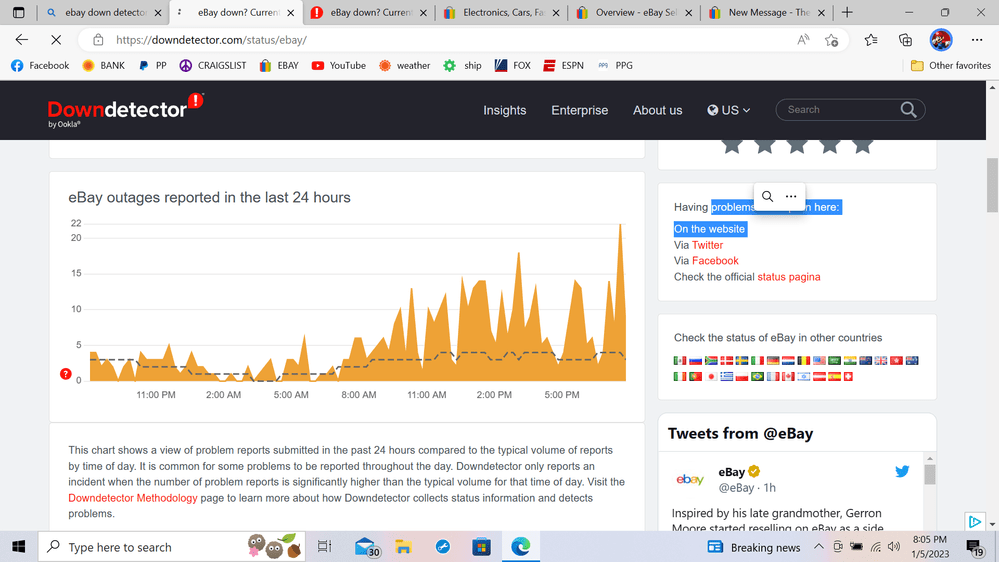Open the ESPN bookmark
The image size is (999, 562).
pos(563,66)
